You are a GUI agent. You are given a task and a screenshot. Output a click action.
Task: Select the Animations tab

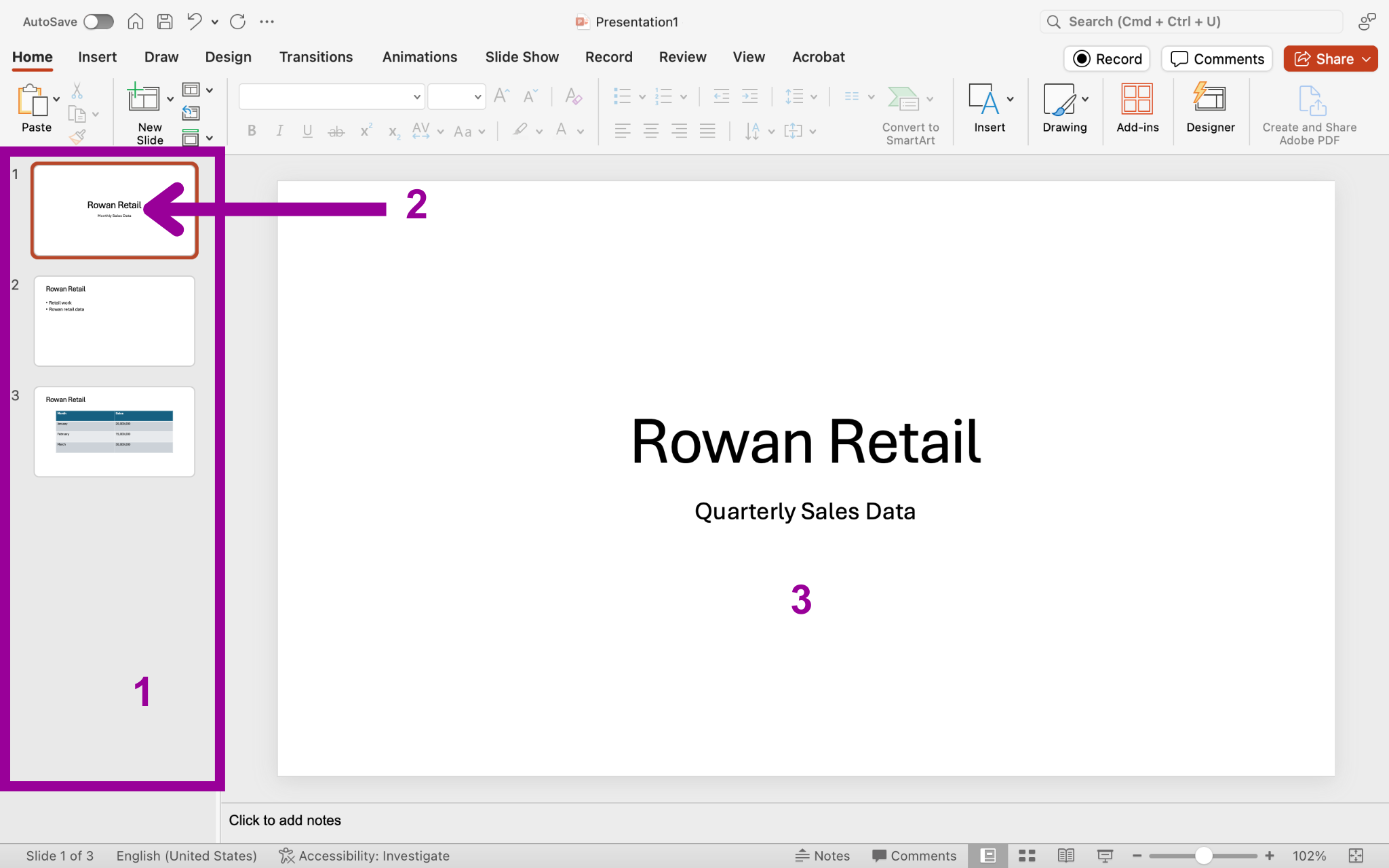420,57
